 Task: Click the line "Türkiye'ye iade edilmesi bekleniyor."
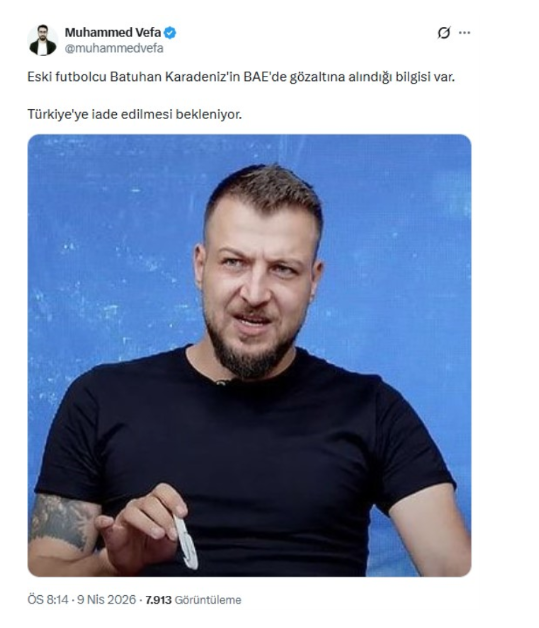click(135, 115)
